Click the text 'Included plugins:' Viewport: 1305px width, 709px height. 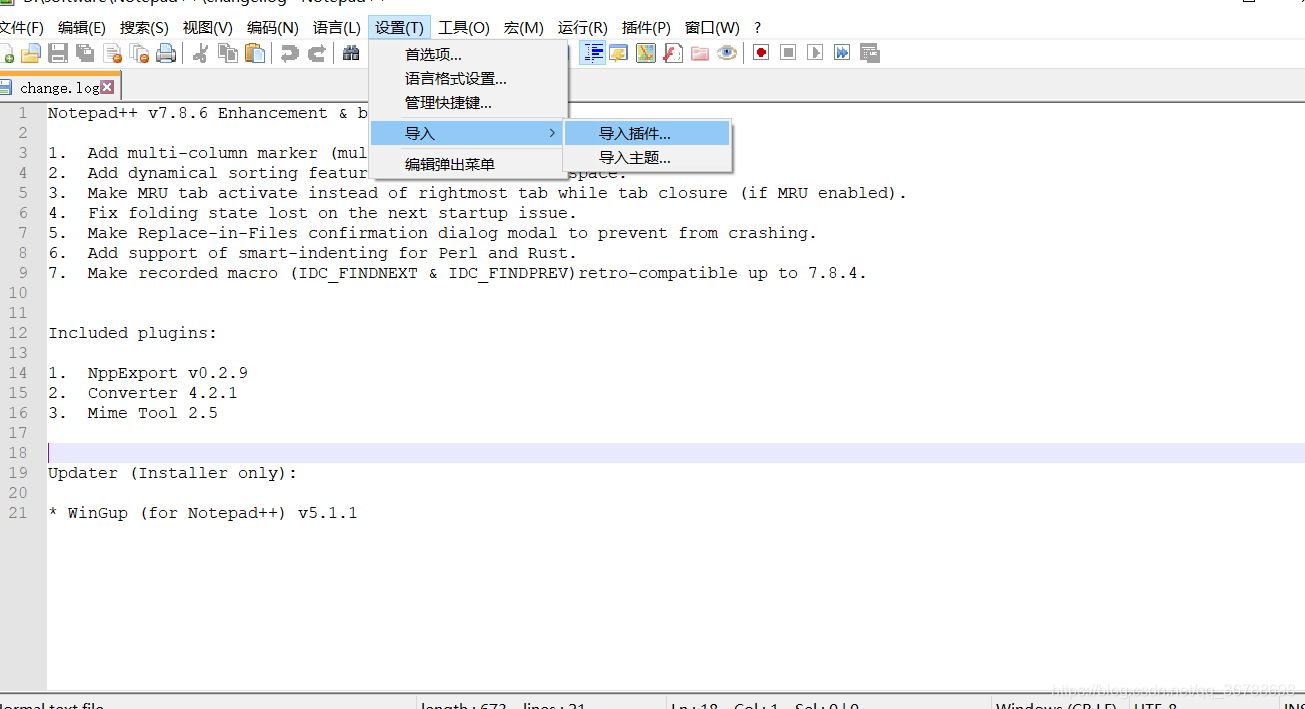point(132,333)
